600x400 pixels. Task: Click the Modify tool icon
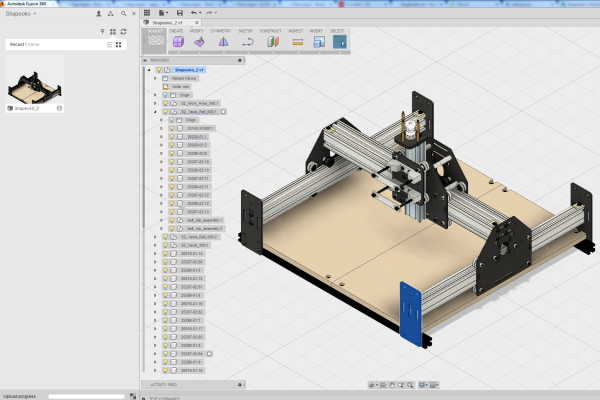click(x=198, y=42)
